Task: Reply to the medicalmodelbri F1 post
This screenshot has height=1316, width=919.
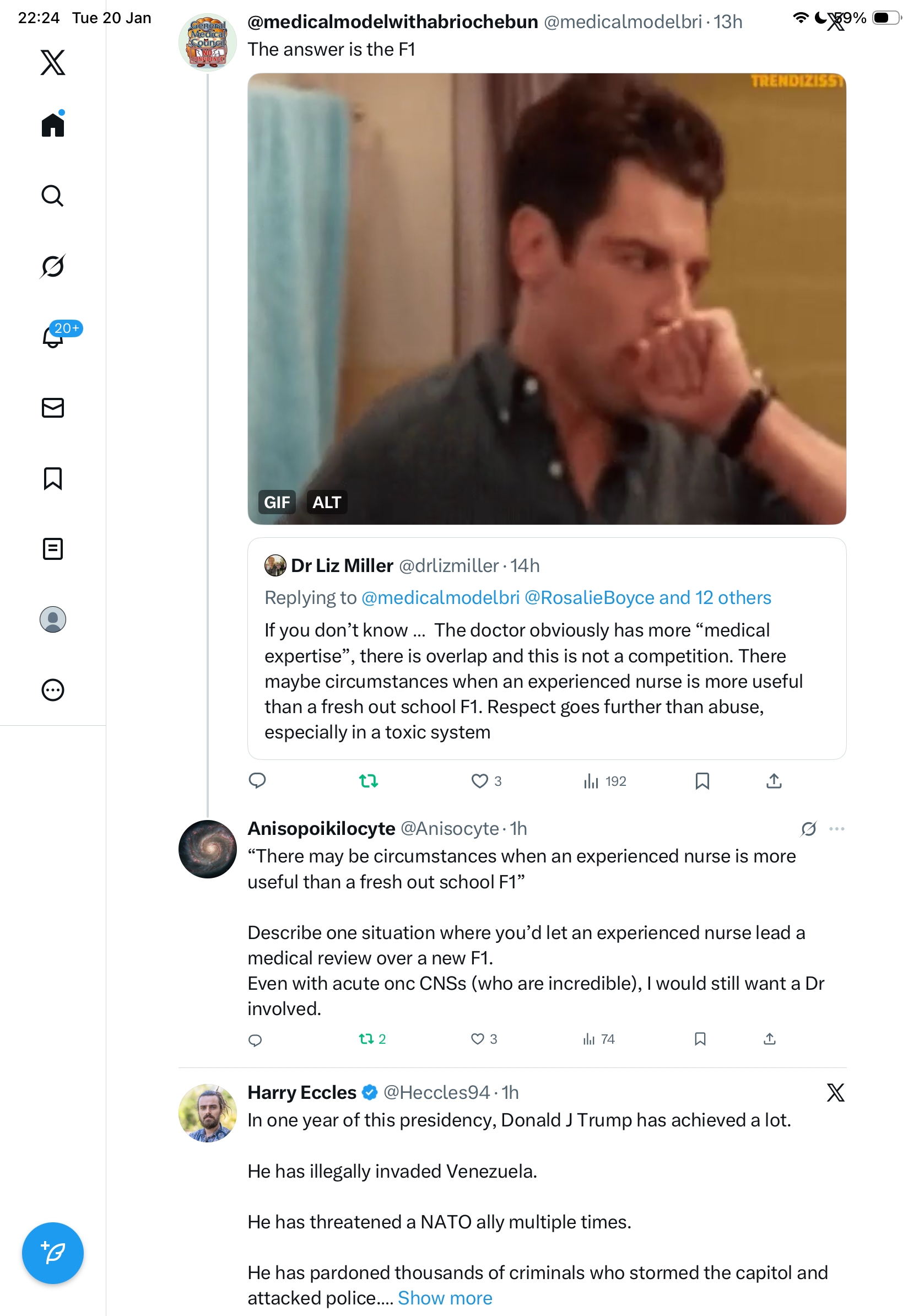Action: [257, 781]
